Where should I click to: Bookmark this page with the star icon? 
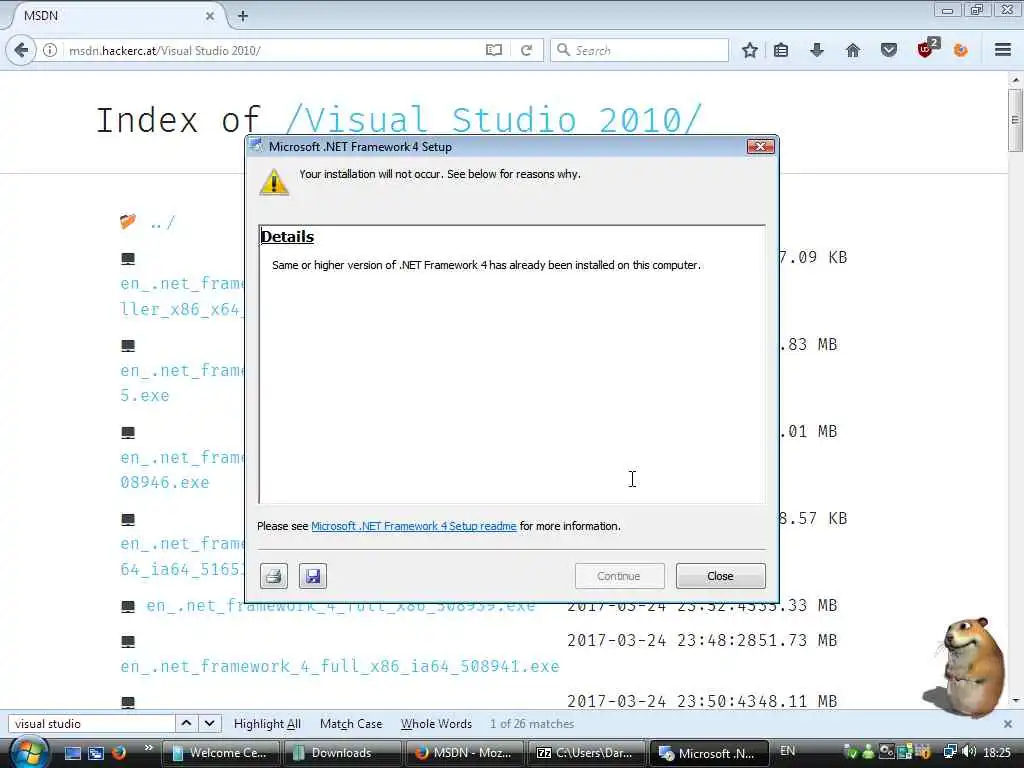pyautogui.click(x=750, y=50)
